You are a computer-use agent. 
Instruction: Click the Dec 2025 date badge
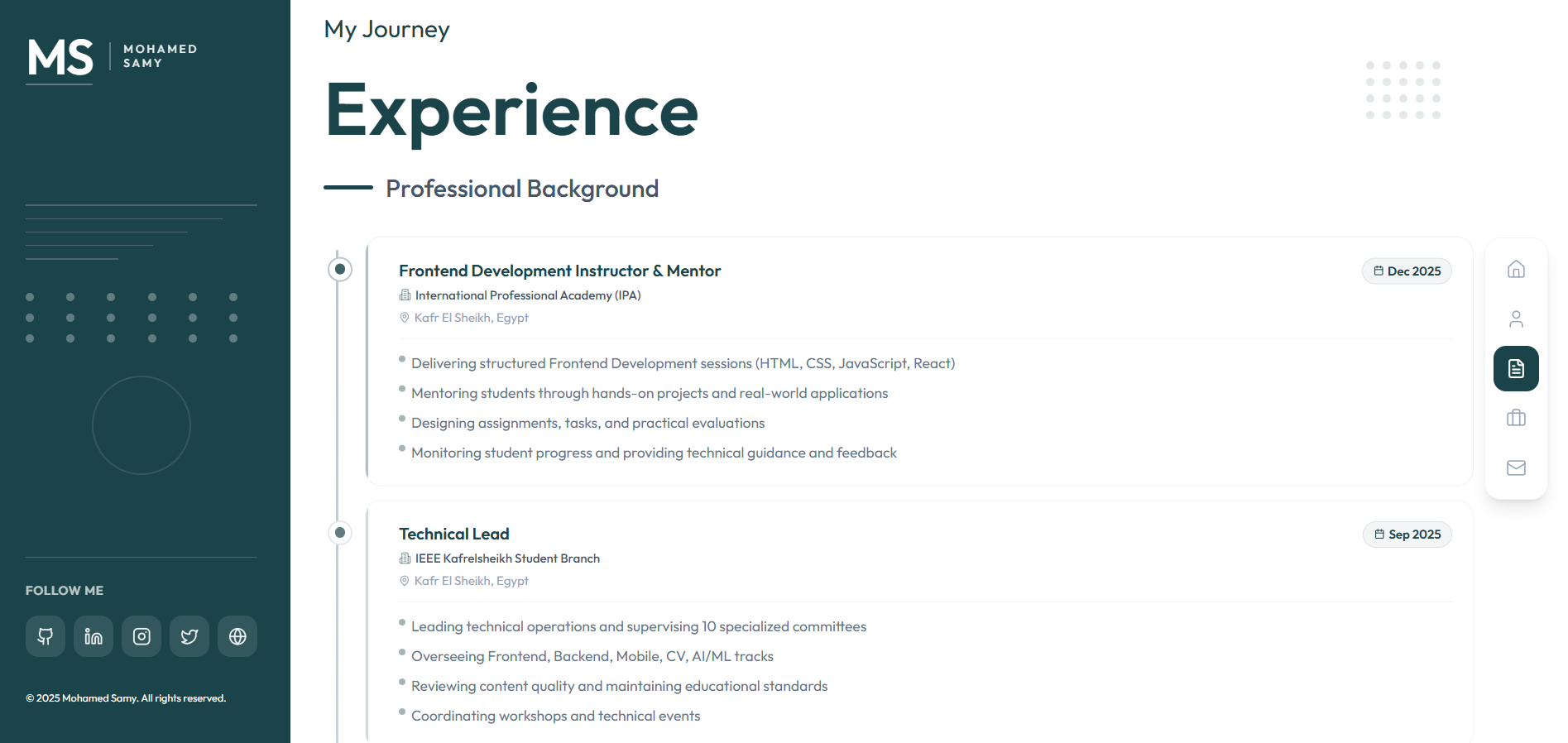[x=1407, y=271]
